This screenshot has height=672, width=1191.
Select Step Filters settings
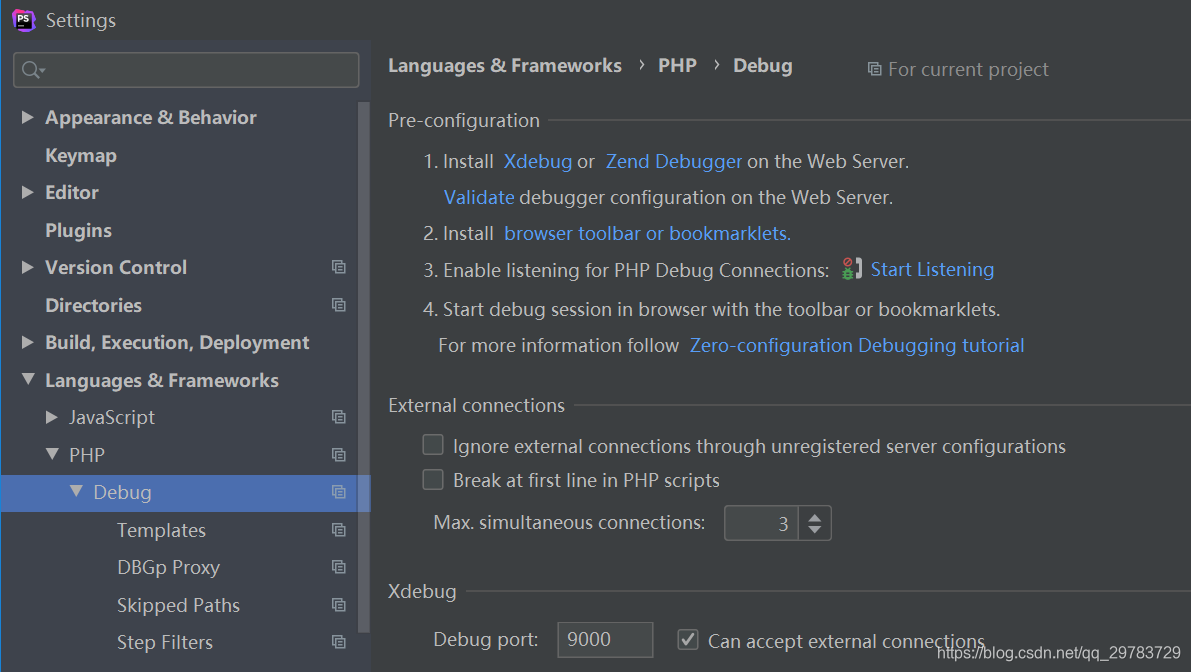pyautogui.click(x=165, y=642)
